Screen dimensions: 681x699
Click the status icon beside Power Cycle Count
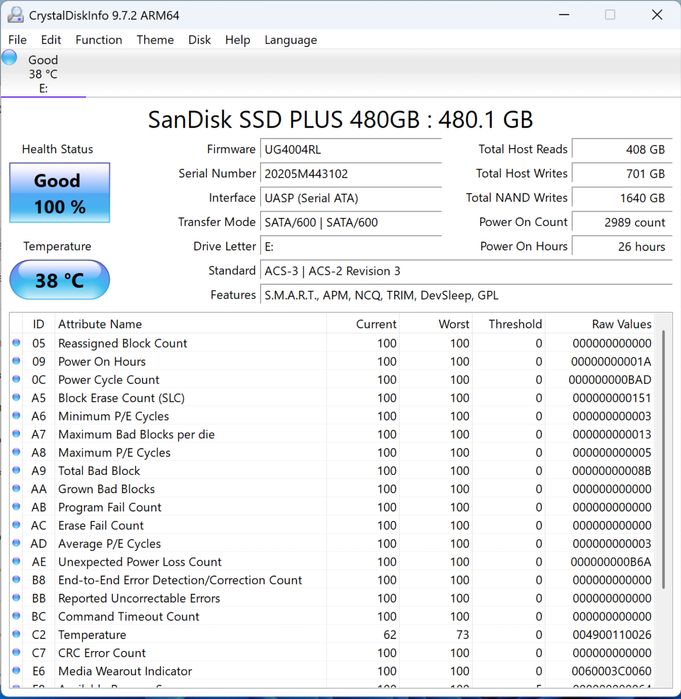coord(16,380)
